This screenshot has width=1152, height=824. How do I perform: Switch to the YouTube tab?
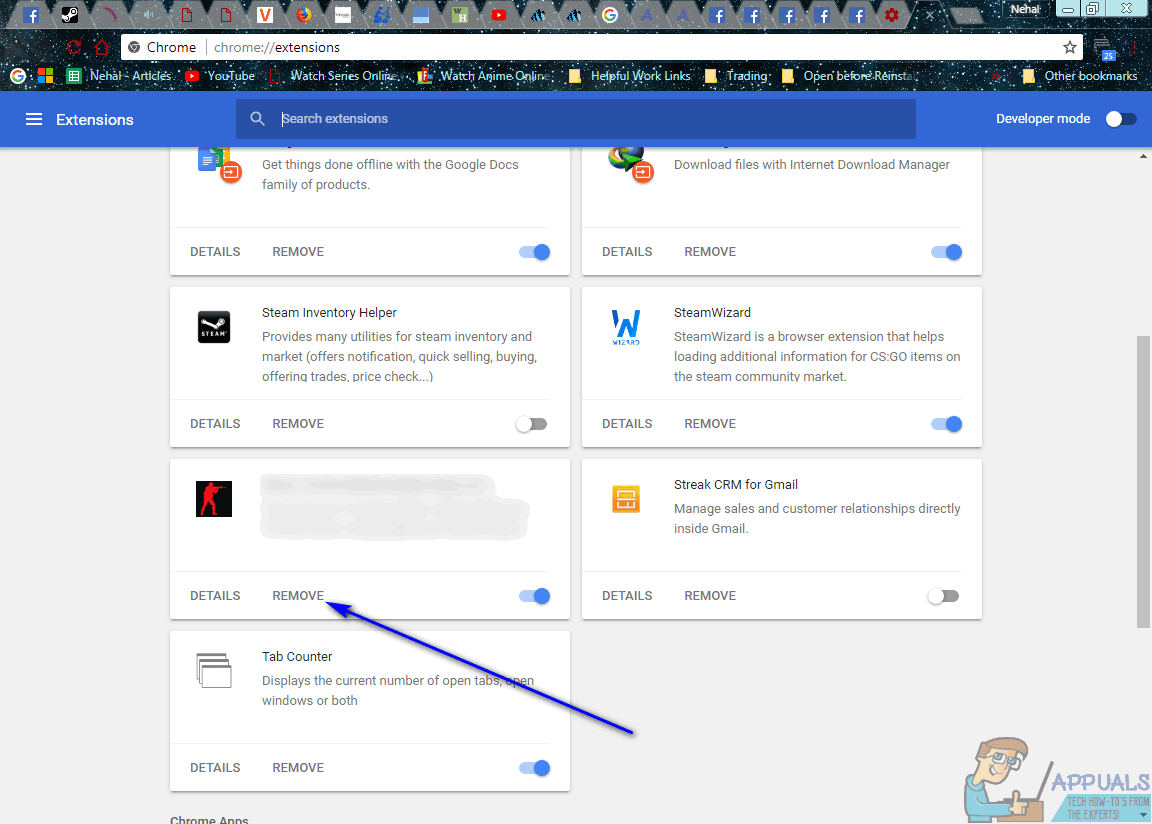(499, 15)
